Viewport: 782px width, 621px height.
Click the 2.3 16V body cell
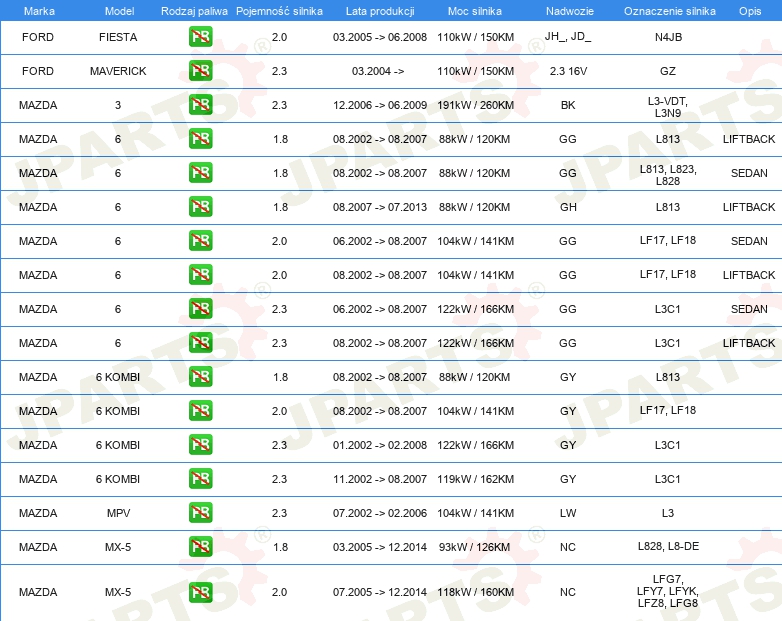pyautogui.click(x=569, y=71)
